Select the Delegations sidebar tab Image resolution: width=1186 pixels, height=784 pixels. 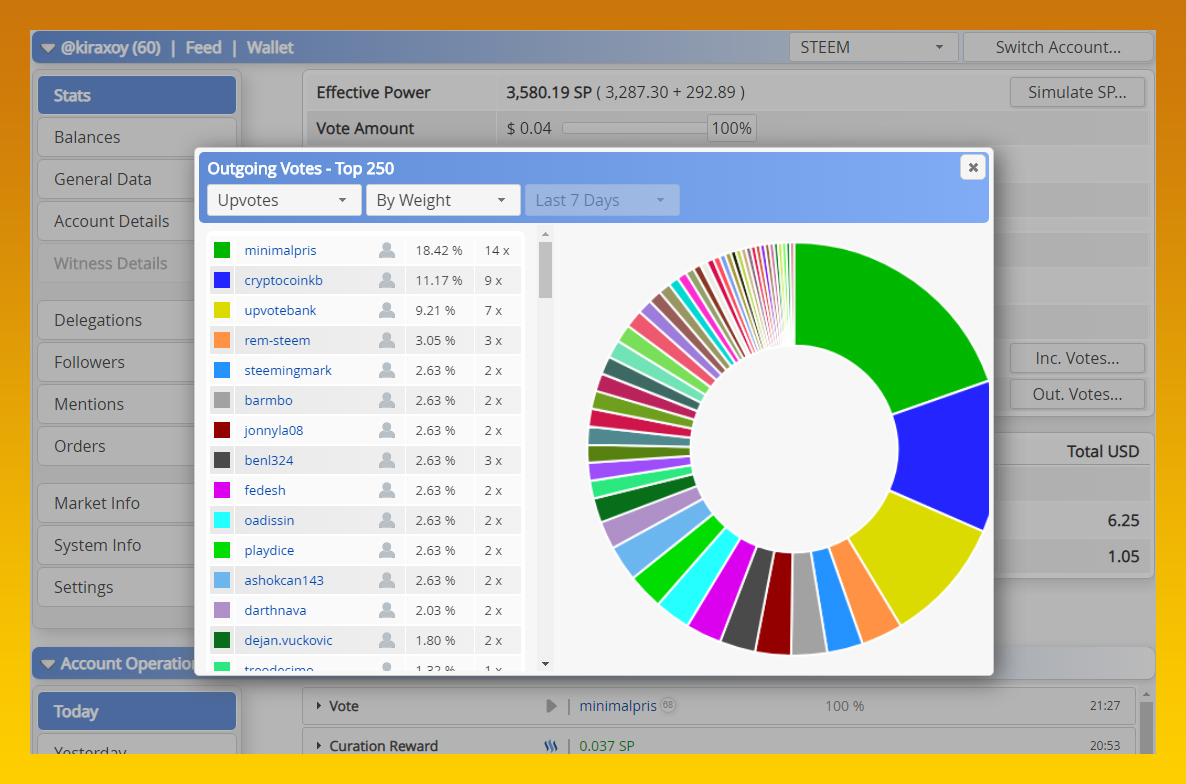tap(137, 320)
